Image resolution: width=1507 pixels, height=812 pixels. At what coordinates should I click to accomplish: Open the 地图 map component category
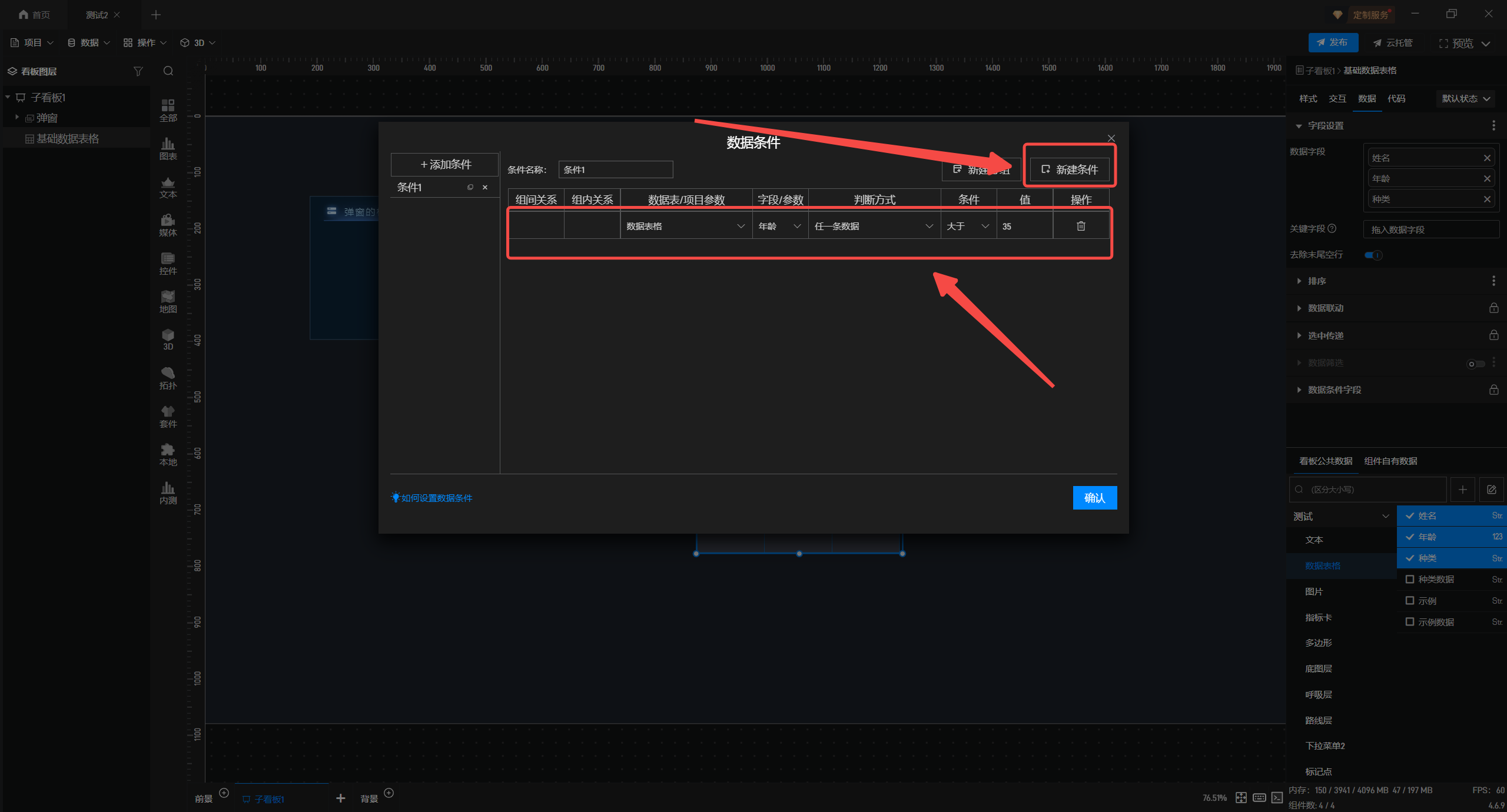[x=168, y=301]
